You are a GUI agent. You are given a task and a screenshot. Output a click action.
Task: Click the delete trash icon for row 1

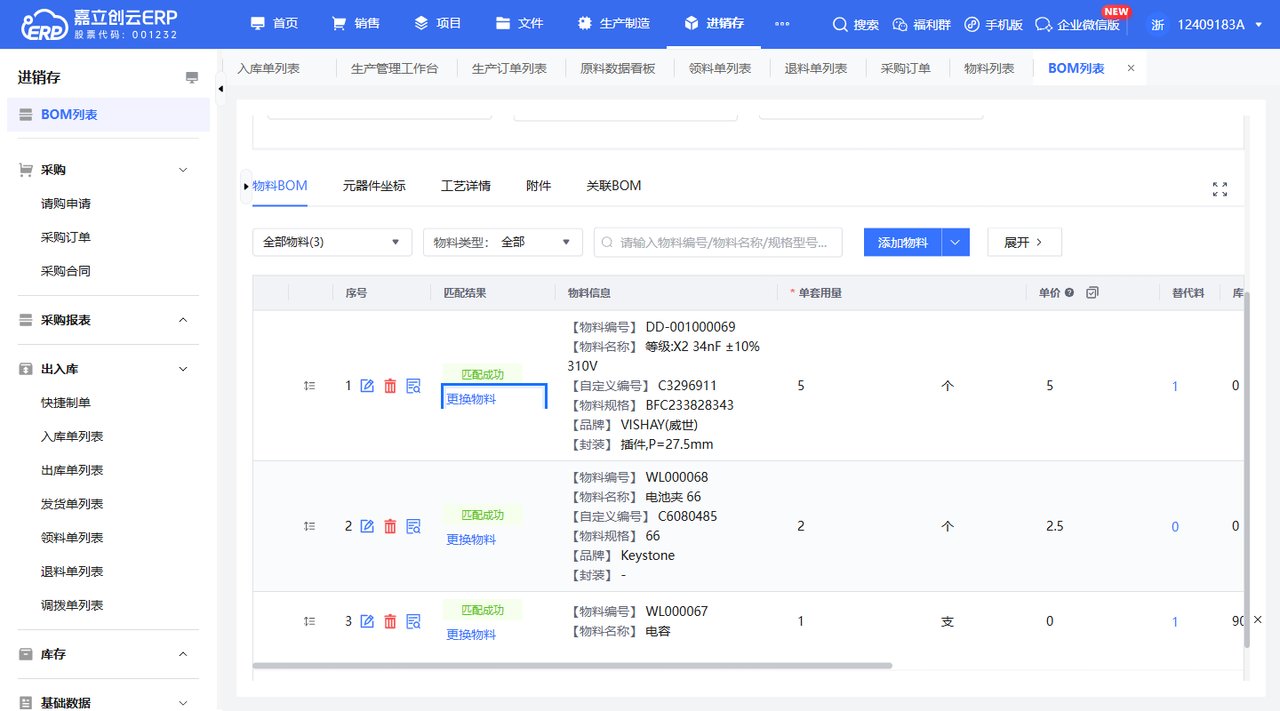point(390,386)
